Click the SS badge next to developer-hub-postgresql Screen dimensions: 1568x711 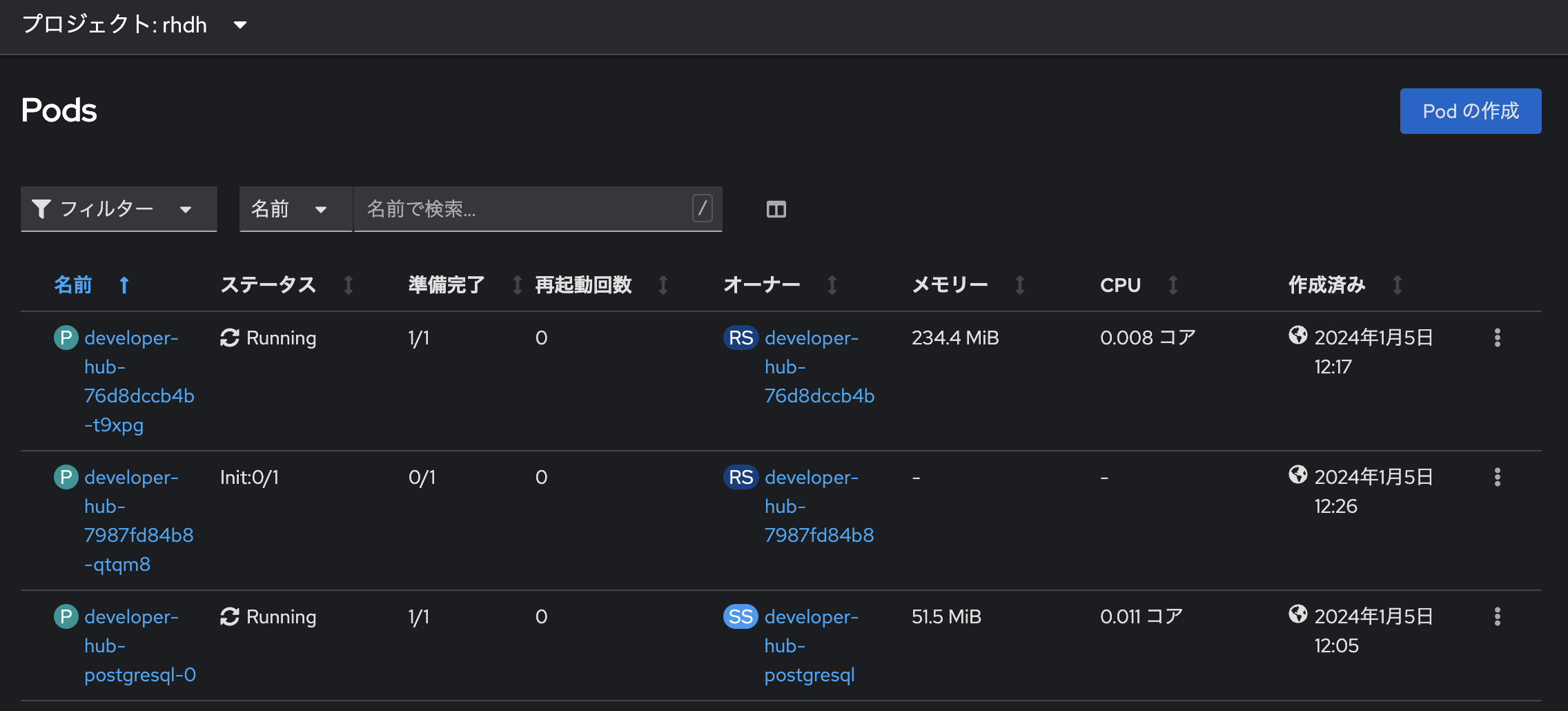pyautogui.click(x=740, y=617)
